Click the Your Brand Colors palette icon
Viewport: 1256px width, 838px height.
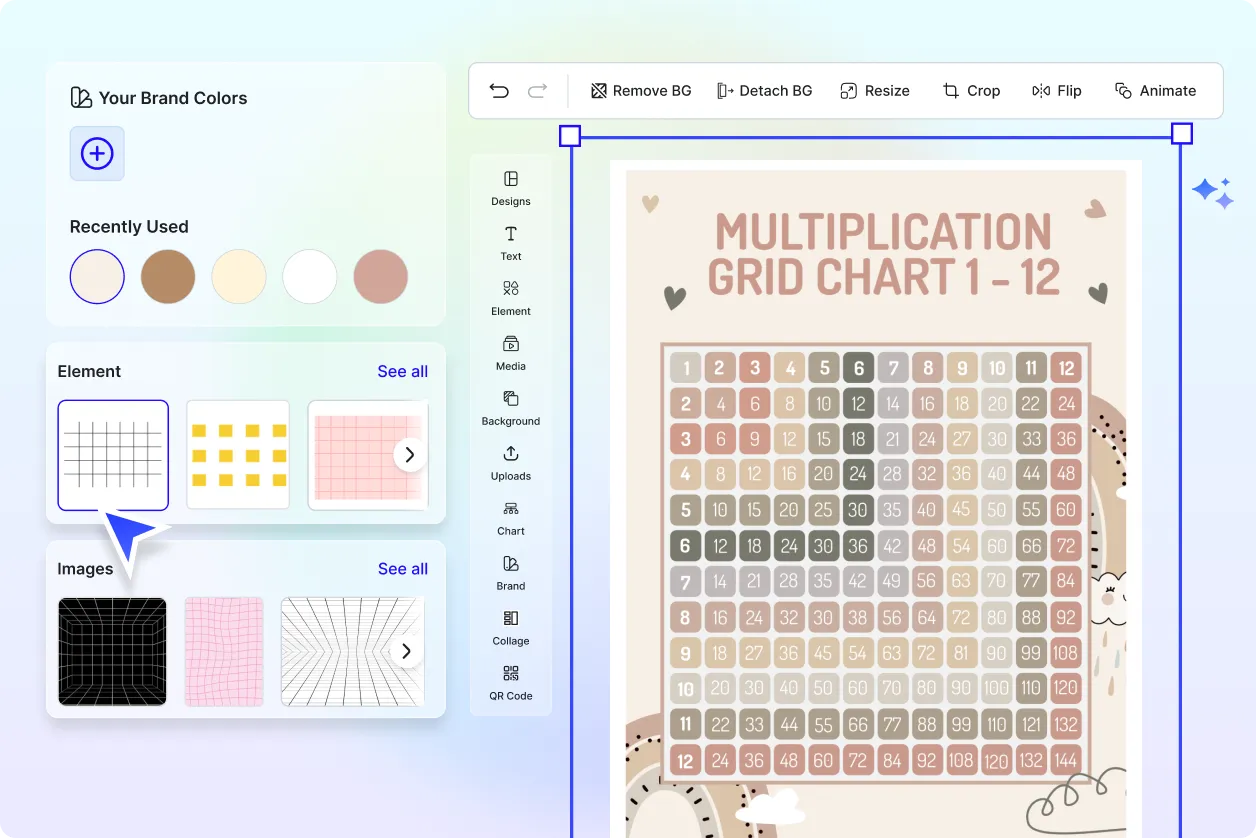click(x=80, y=98)
